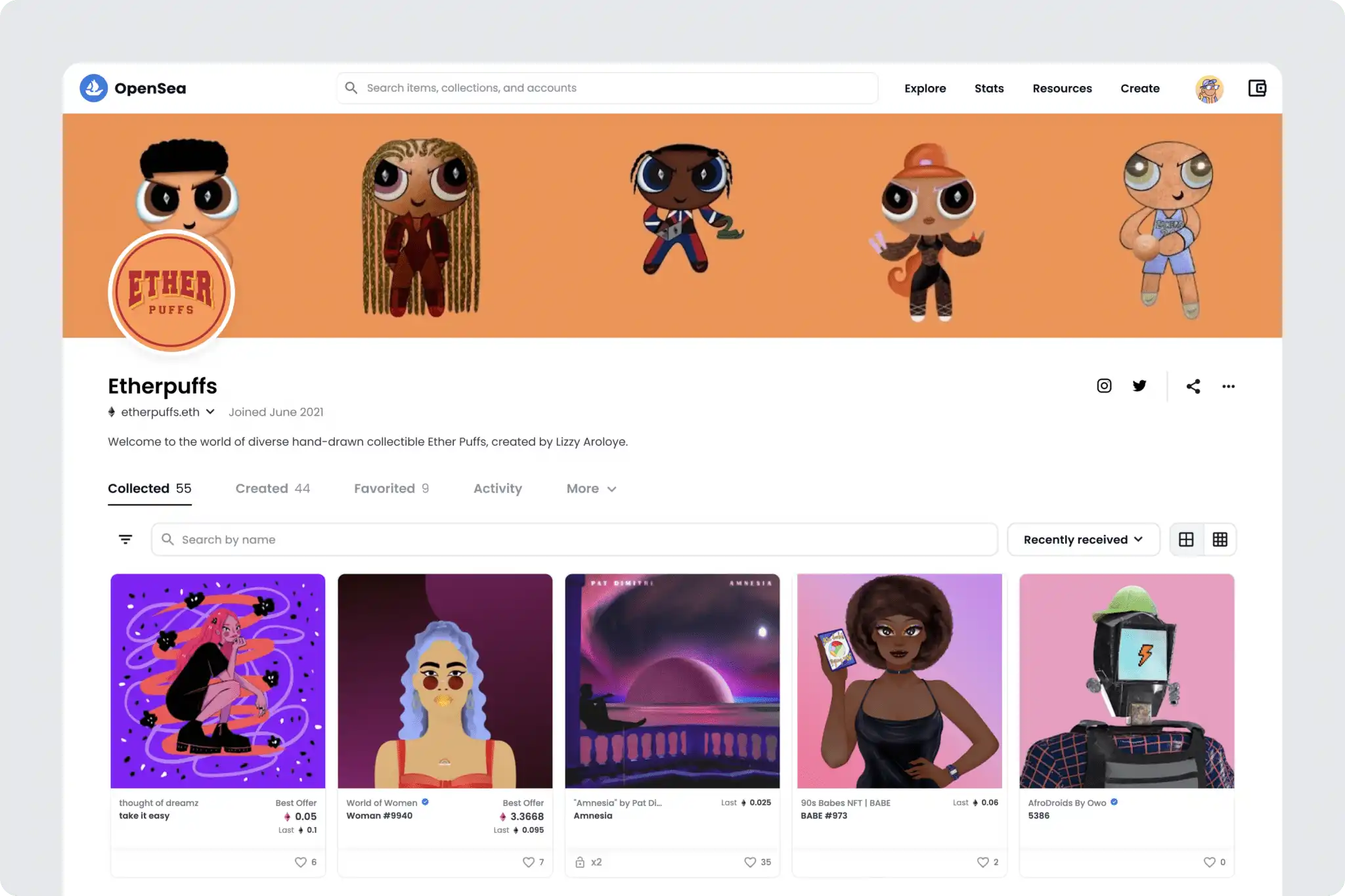This screenshot has height=896, width=1345.
Task: Open the AfroDroids By Owo collection link
Action: pyautogui.click(x=1067, y=802)
